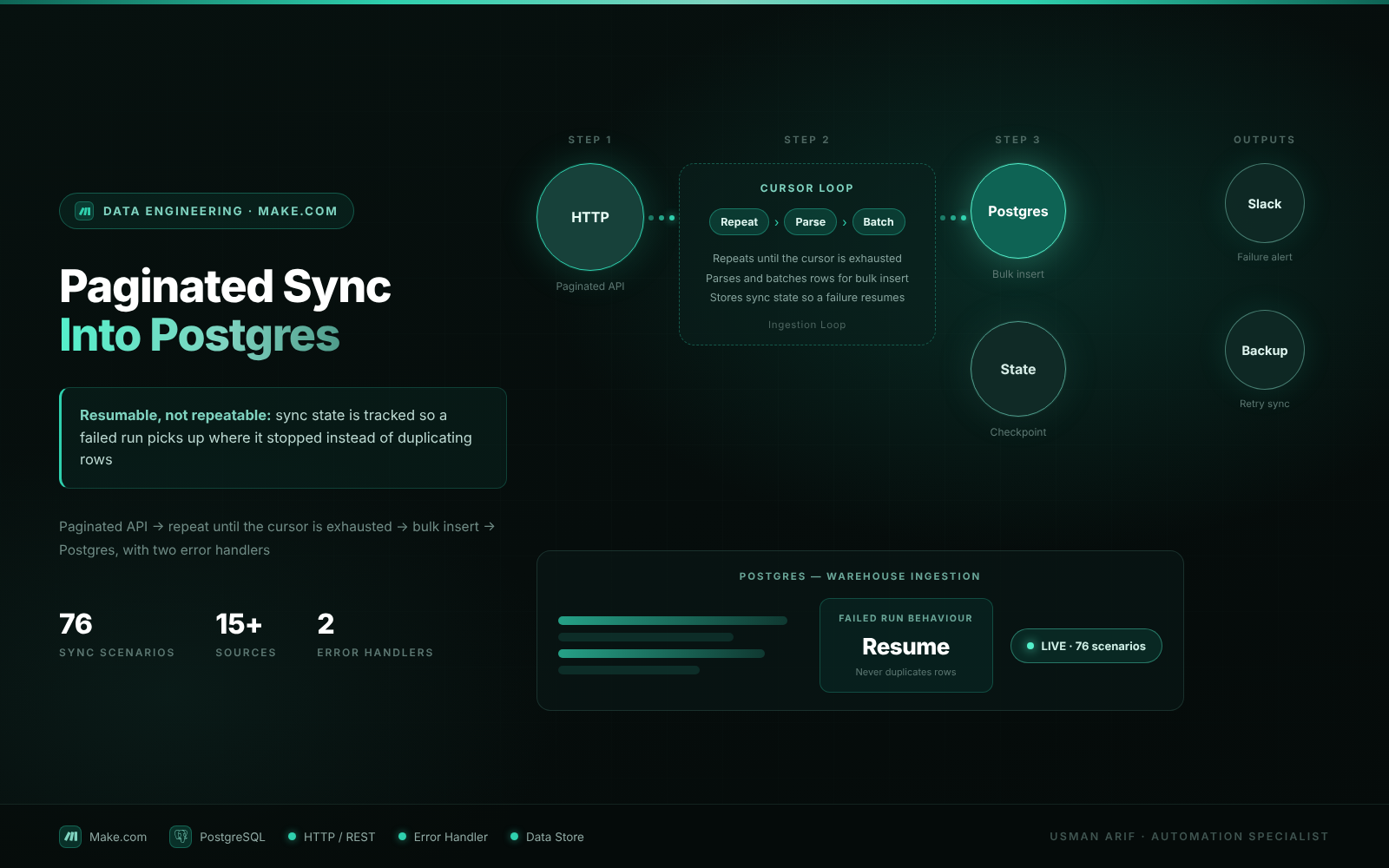Click the STEP 3 label

pyautogui.click(x=1018, y=140)
